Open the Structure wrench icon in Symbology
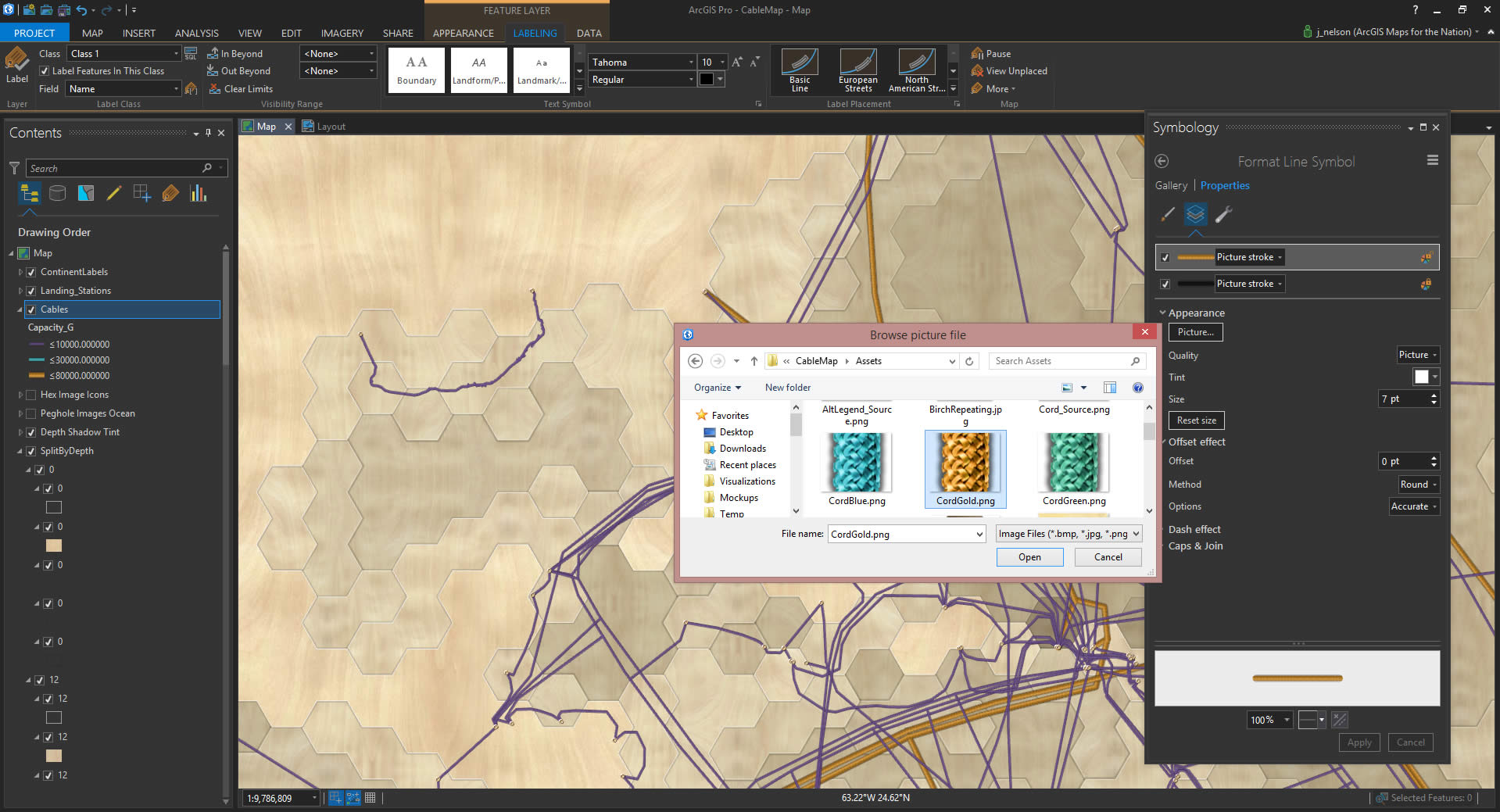The image size is (1500, 812). (1224, 214)
